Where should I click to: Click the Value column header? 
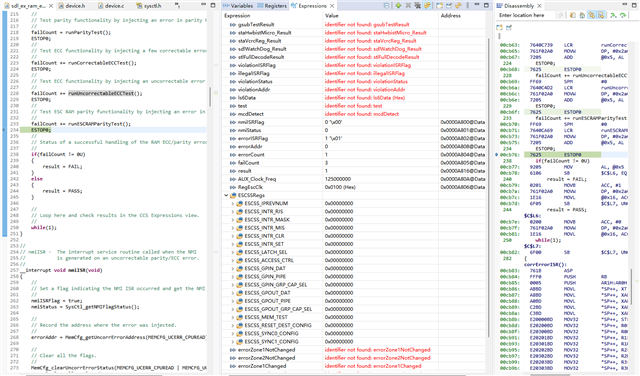pos(380,16)
